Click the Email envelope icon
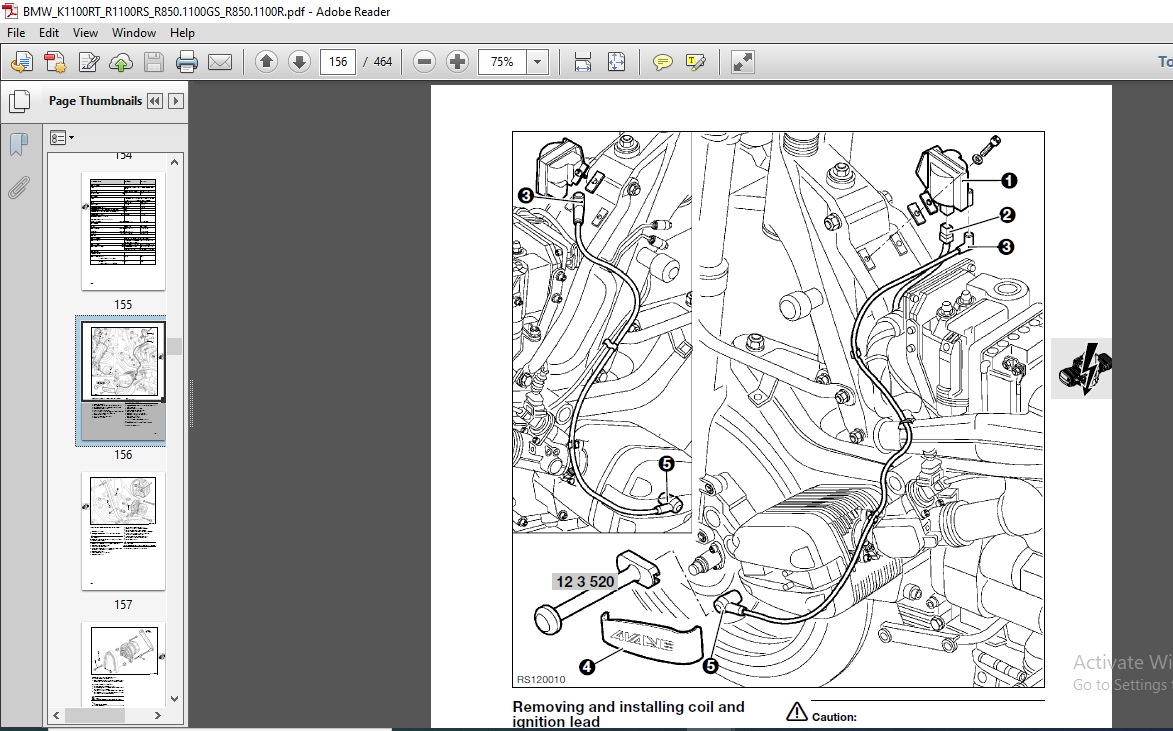Screen dimensions: 1173x731 coord(220,62)
